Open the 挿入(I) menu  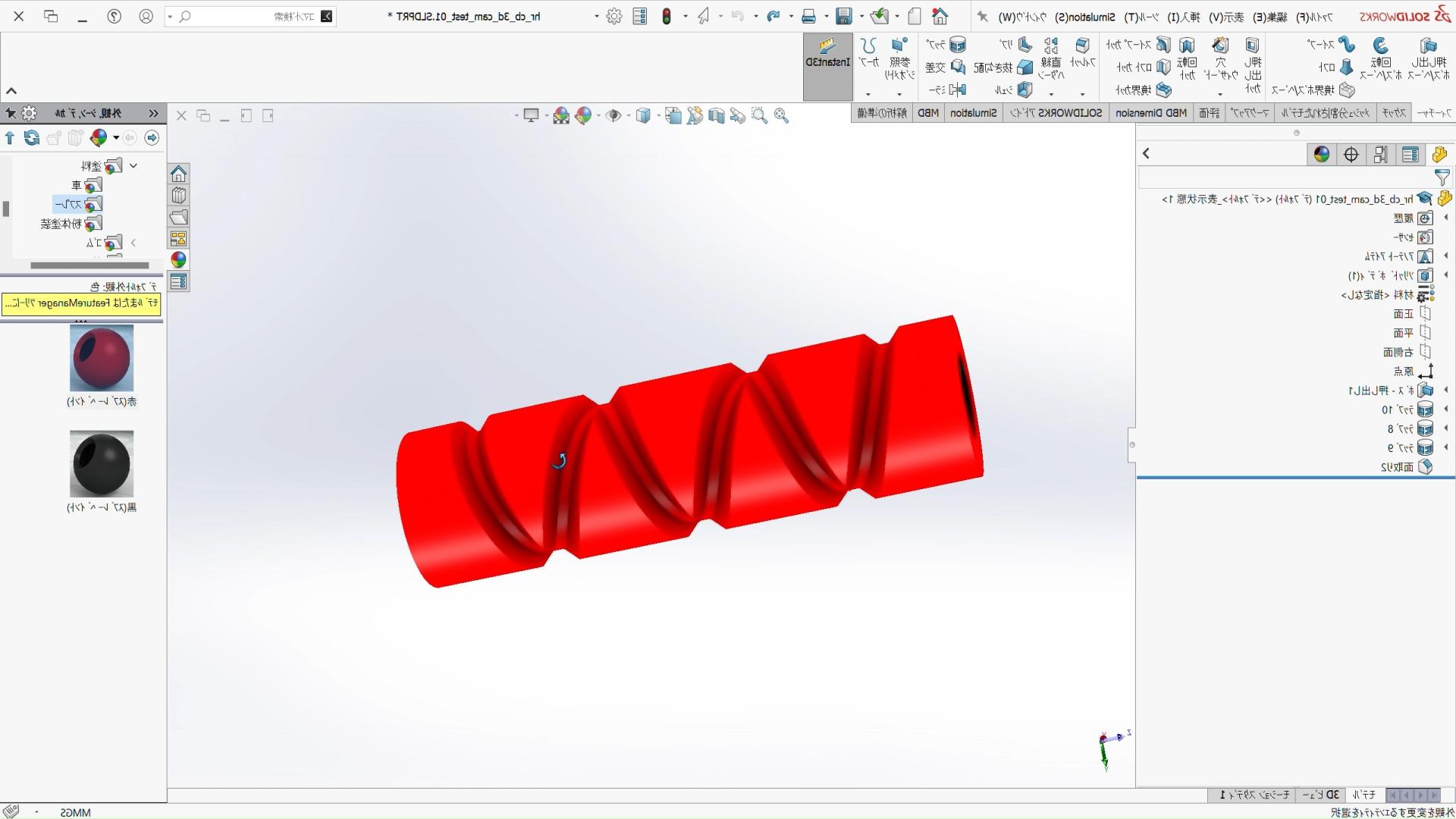click(x=1185, y=17)
